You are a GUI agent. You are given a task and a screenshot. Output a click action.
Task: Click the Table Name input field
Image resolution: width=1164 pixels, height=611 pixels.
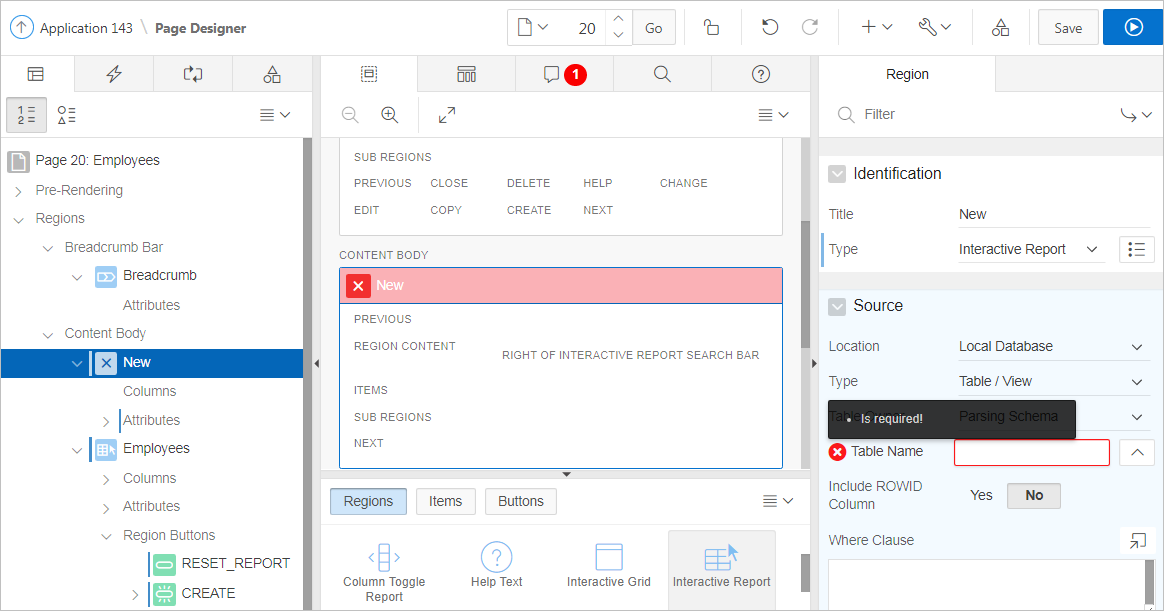click(1031, 452)
